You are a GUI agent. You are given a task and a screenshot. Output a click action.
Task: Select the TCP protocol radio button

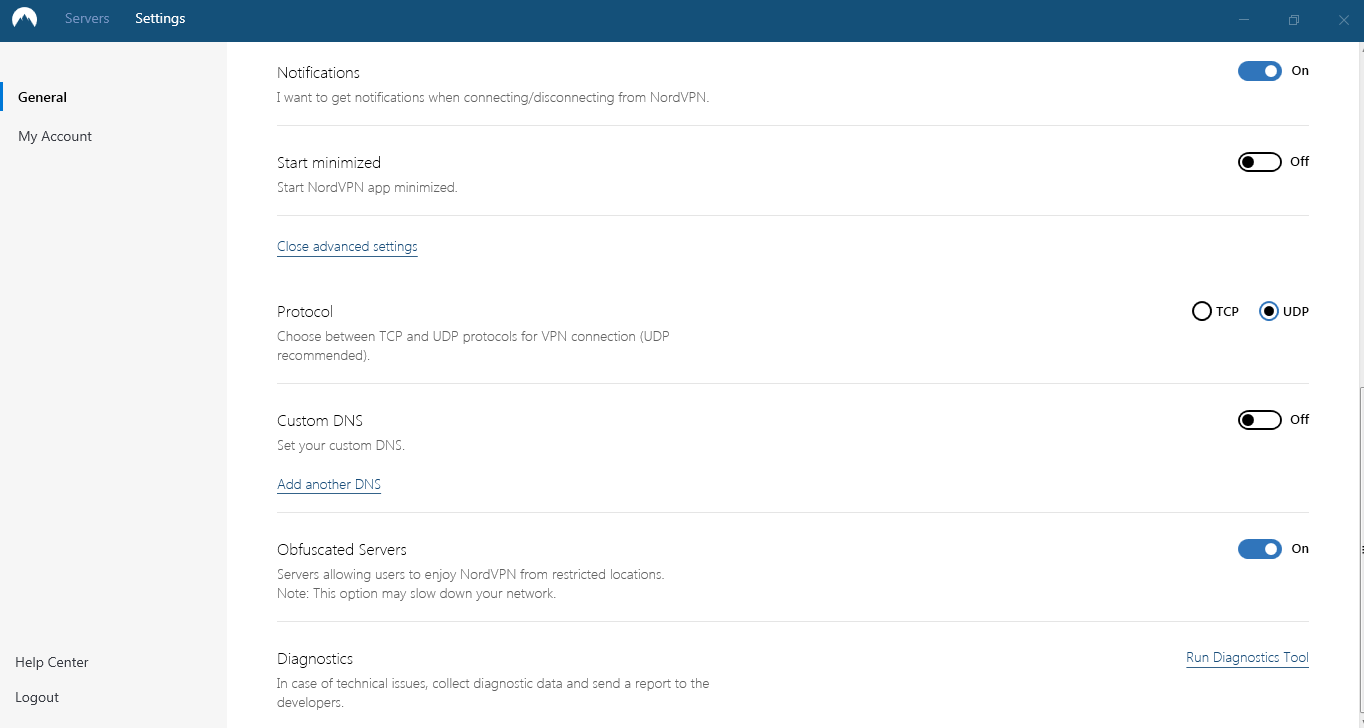1201,311
